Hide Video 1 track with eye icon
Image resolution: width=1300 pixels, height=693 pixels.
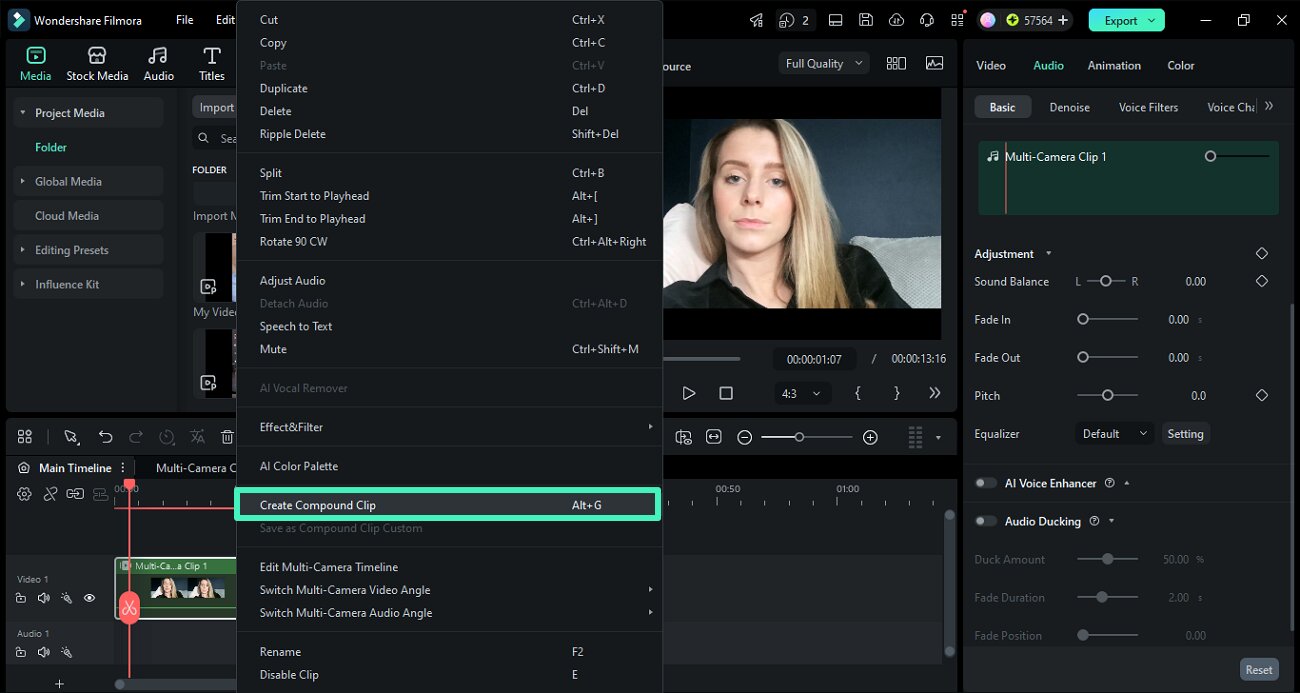[89, 598]
